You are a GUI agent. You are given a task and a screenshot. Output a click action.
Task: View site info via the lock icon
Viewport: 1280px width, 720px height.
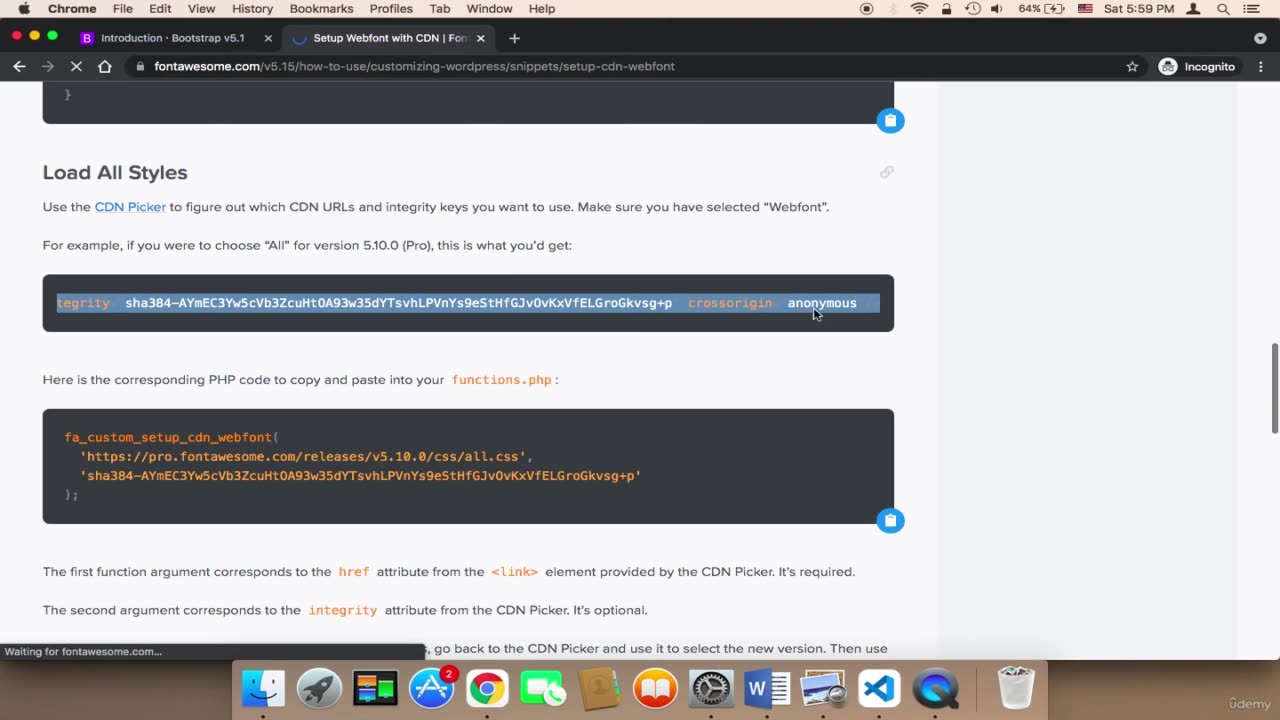141,66
